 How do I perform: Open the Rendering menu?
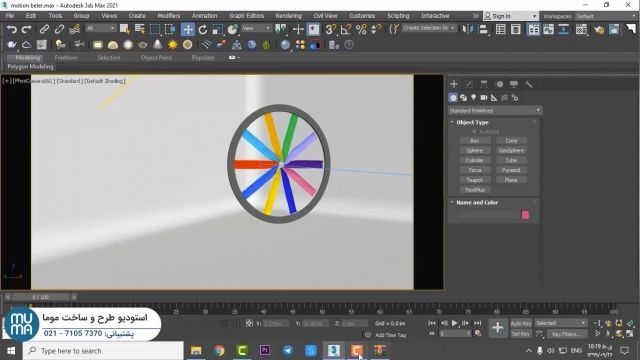point(289,16)
